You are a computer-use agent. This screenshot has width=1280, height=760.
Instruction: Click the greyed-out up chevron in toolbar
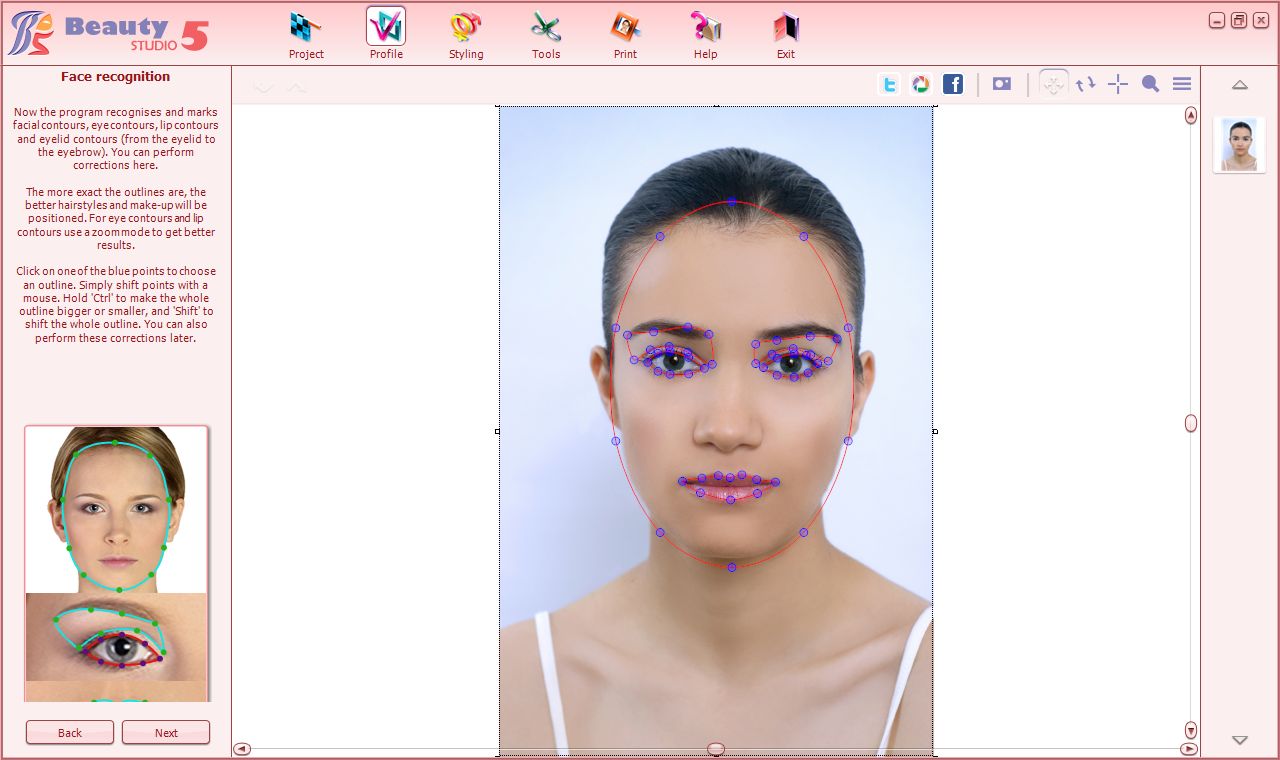click(296, 87)
